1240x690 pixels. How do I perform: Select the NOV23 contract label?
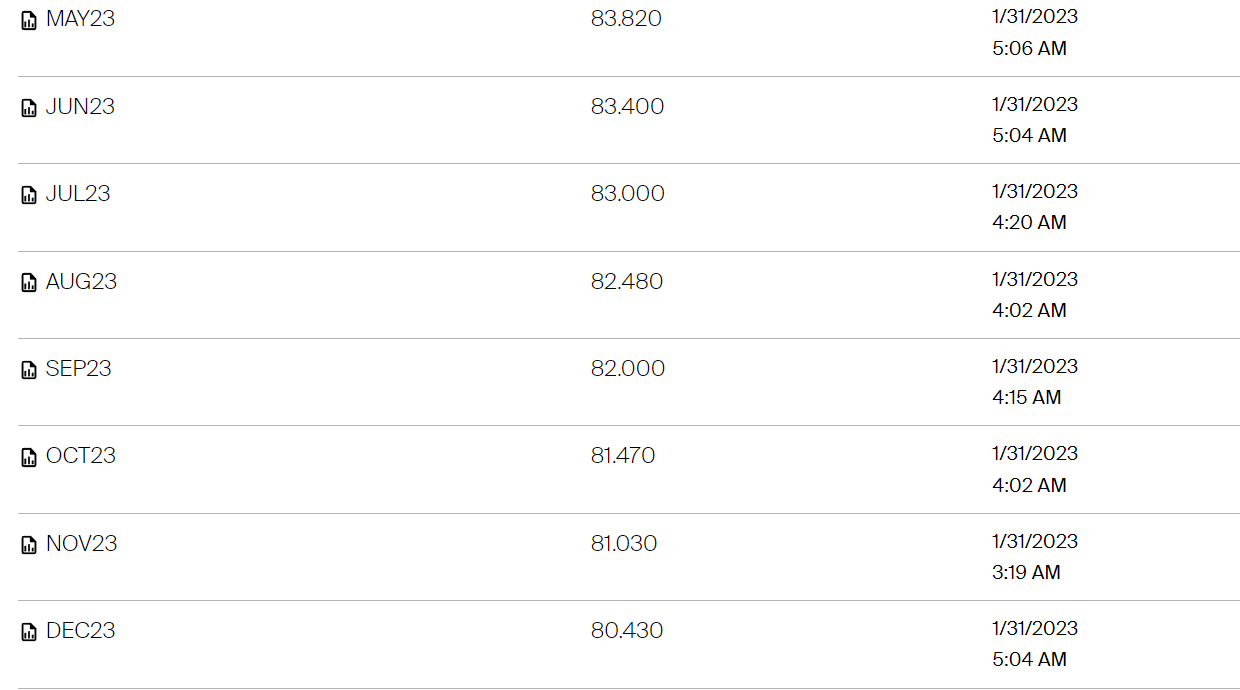click(x=81, y=543)
